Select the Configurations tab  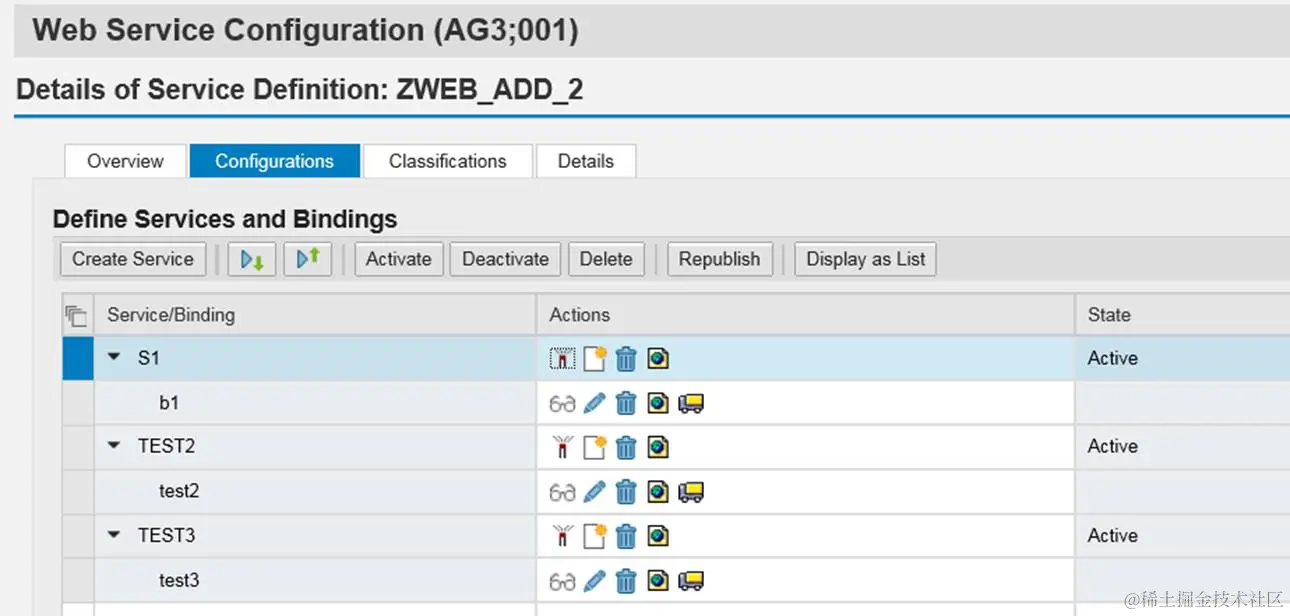coord(275,161)
